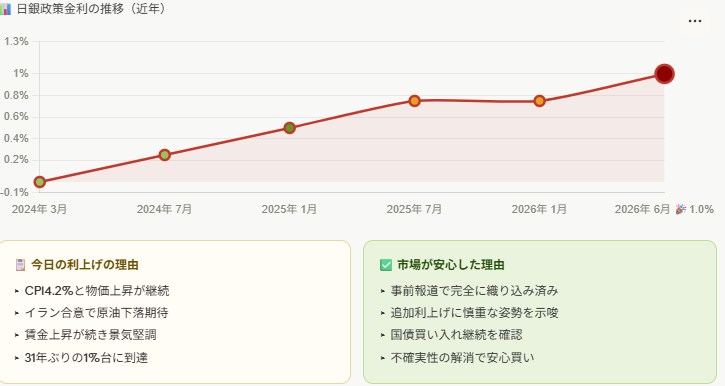Select the 2024年 3月 data point on chart
Viewport: 725px width, 386px height.
40,182
